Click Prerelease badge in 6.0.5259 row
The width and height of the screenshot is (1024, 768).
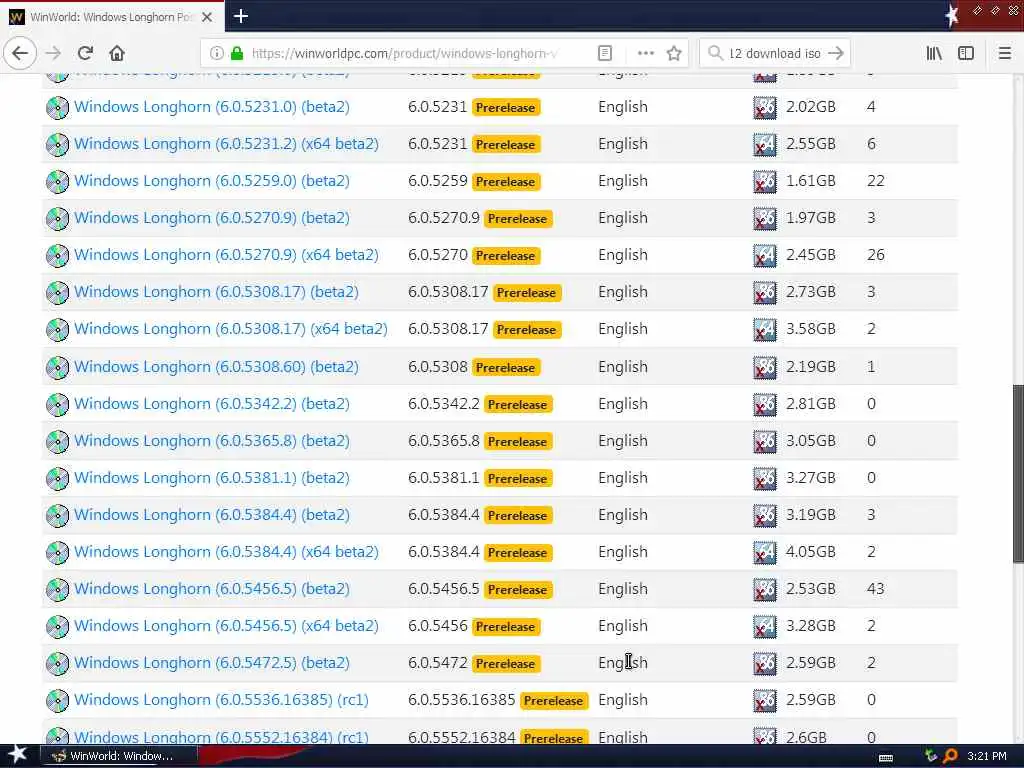point(505,182)
